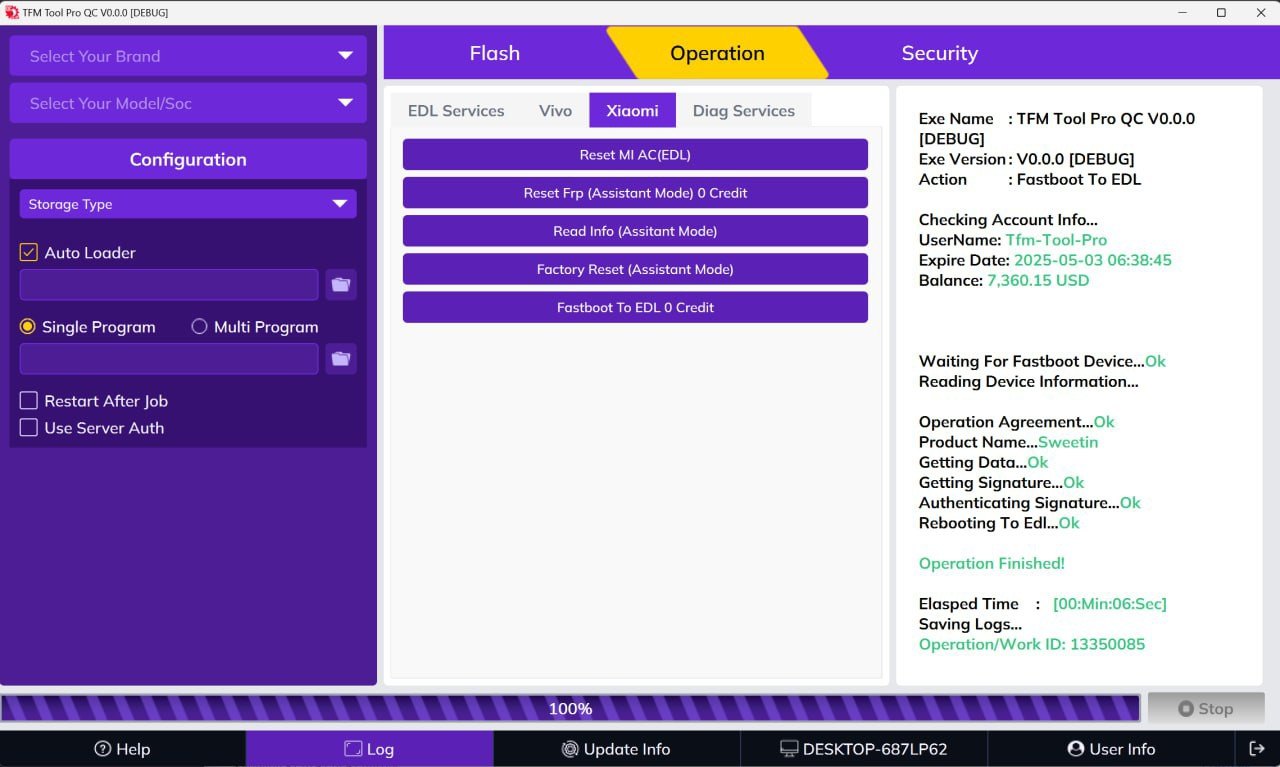Click Read Info (Assitant Mode) button
This screenshot has width=1280, height=767.
(635, 231)
